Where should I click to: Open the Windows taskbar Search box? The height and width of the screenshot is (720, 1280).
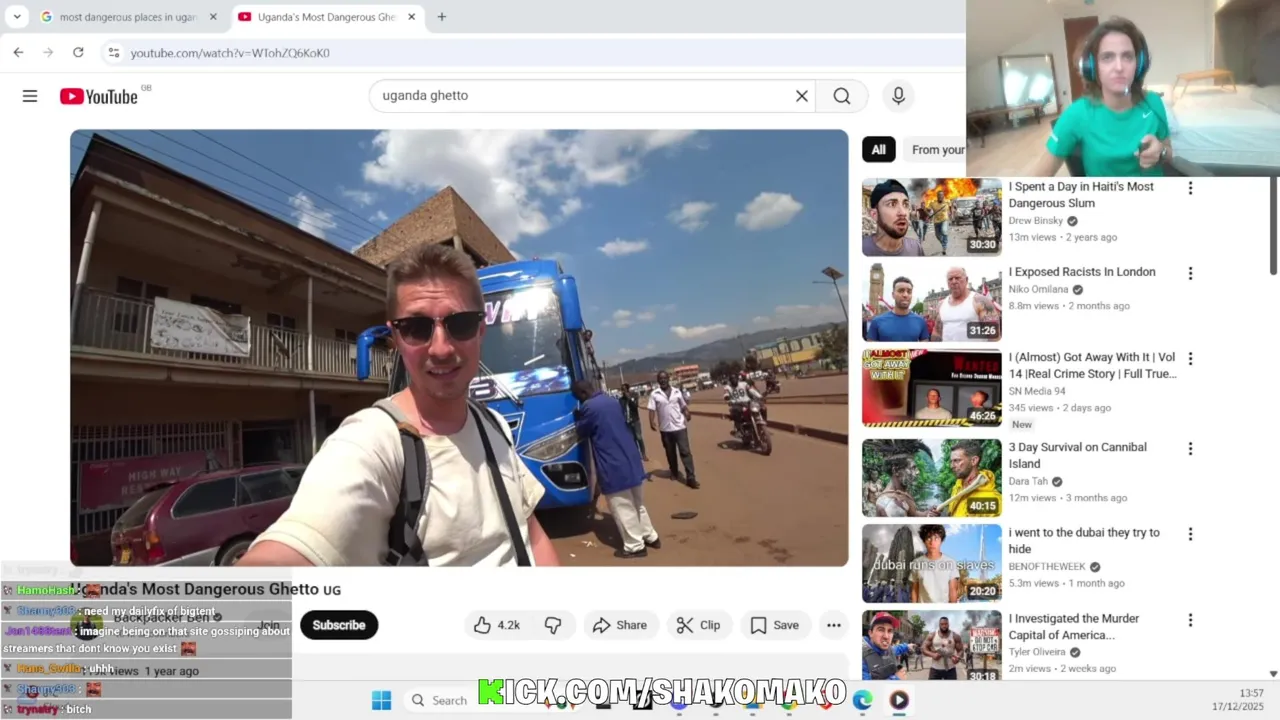coord(440,700)
